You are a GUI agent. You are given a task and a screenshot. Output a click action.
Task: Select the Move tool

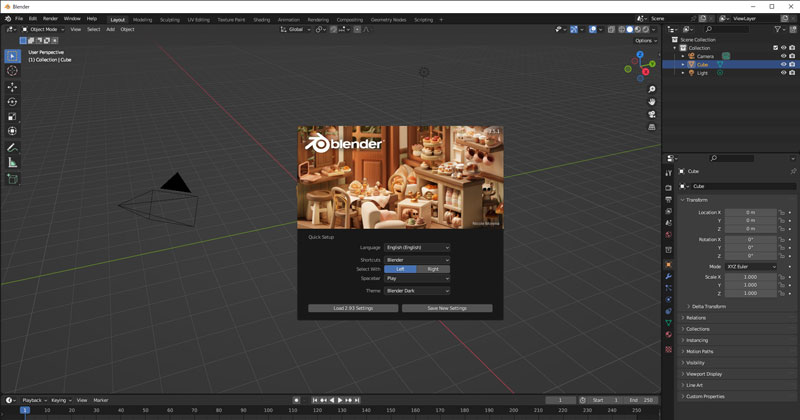12,87
